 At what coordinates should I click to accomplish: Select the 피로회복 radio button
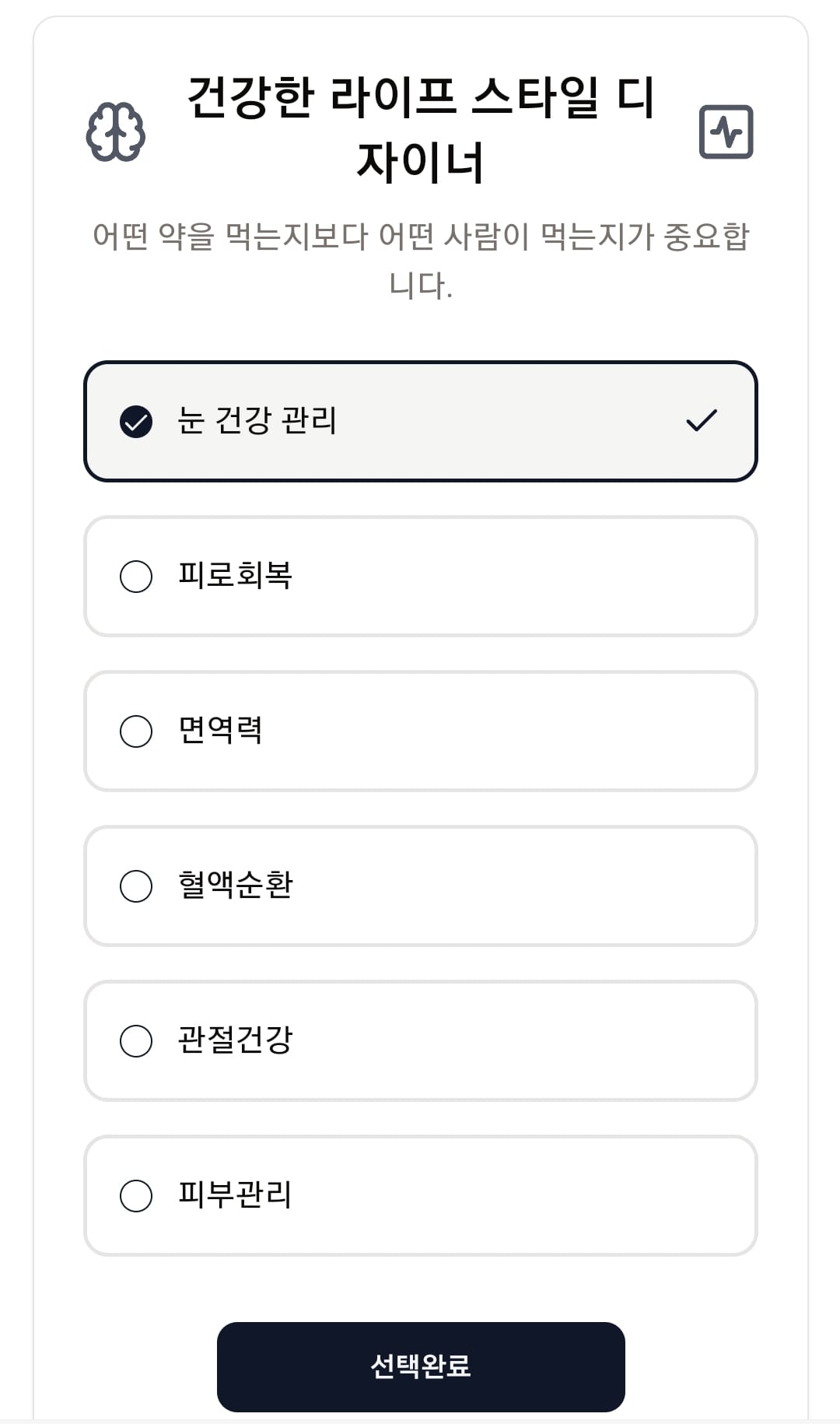136,577
